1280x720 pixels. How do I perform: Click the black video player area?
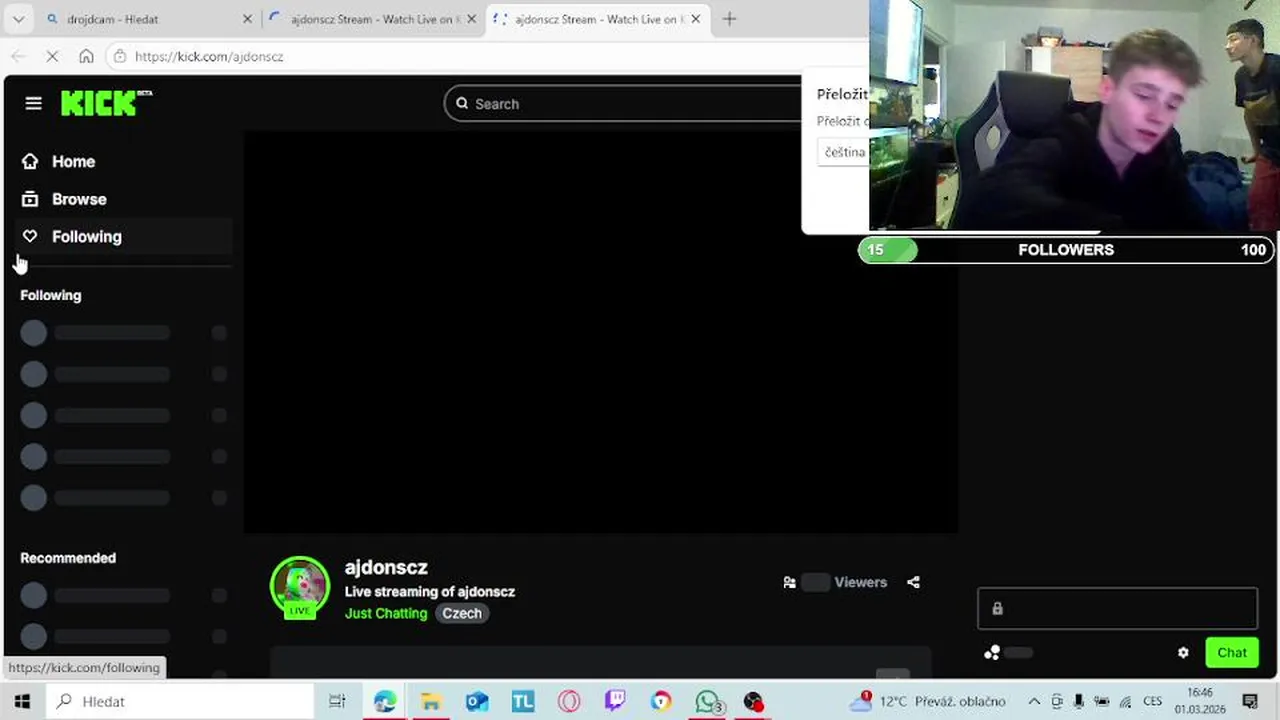(600, 332)
